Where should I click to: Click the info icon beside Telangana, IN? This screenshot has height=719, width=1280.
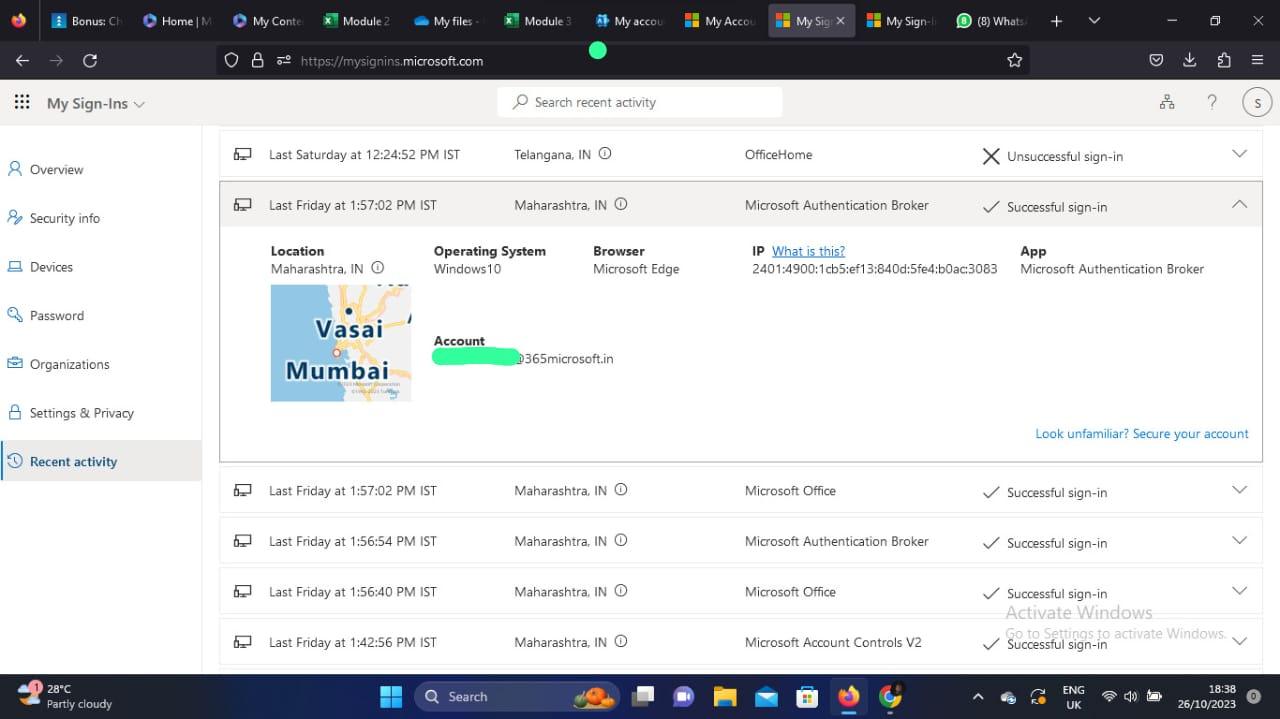pos(605,154)
